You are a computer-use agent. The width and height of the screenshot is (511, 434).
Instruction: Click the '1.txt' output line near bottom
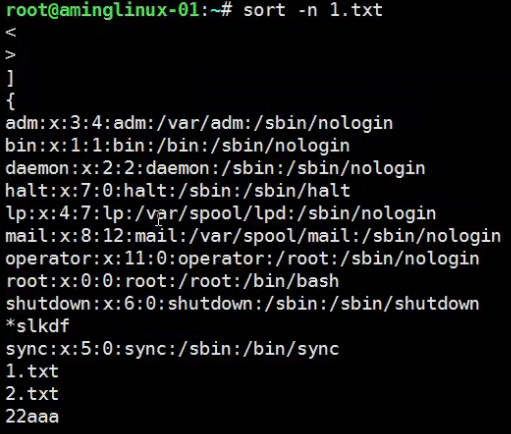click(32, 371)
